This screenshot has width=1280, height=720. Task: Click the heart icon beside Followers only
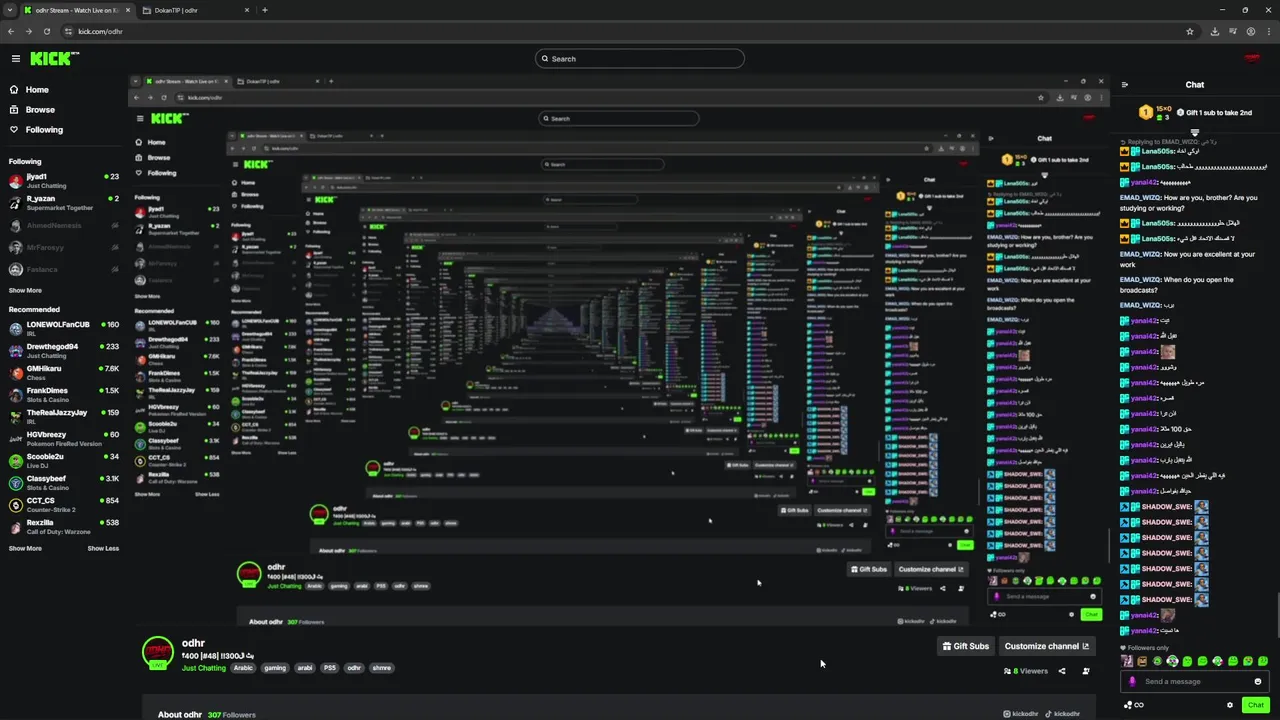click(1124, 648)
